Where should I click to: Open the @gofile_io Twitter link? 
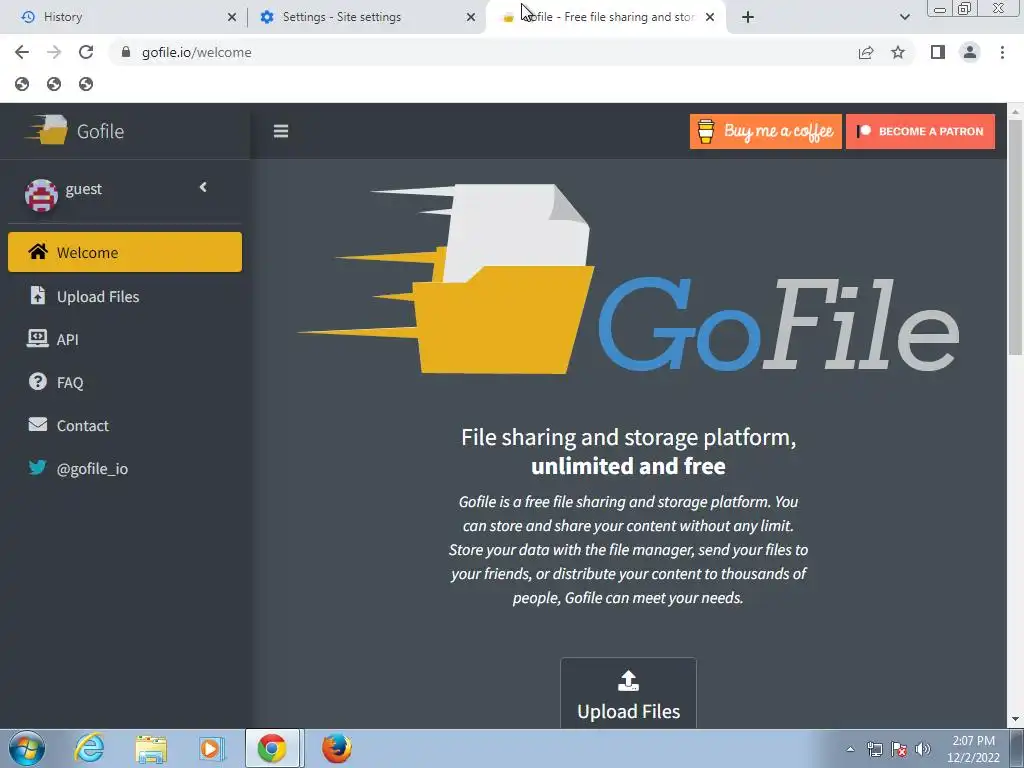[125, 469]
